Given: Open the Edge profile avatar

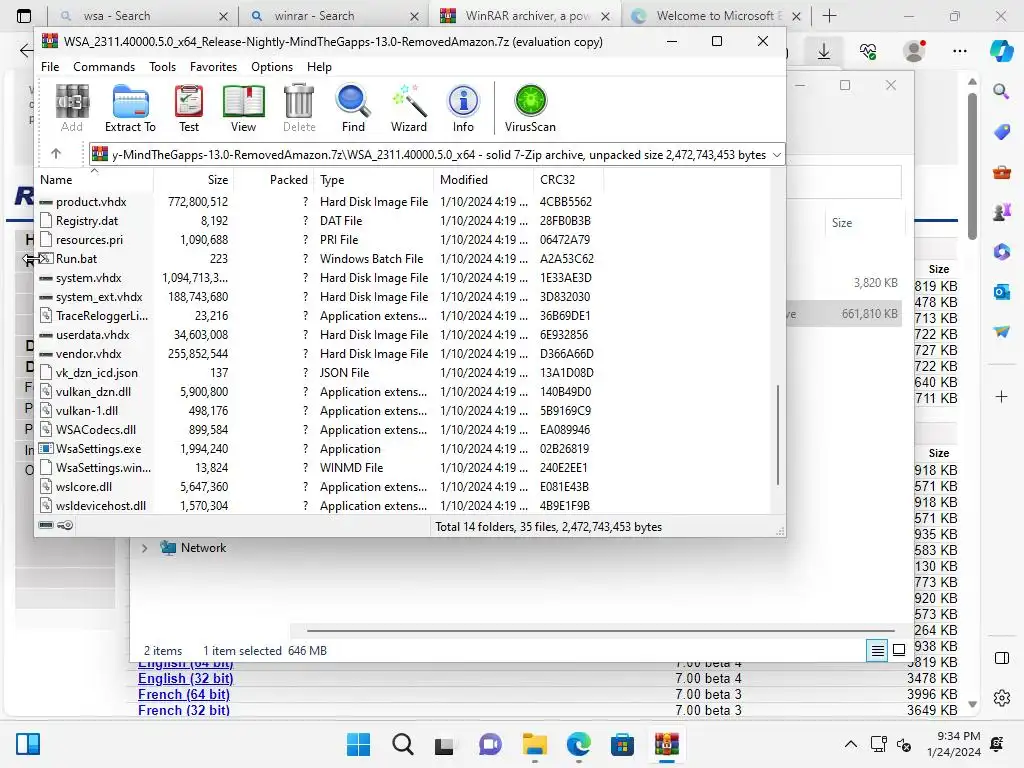Looking at the screenshot, I should (914, 51).
